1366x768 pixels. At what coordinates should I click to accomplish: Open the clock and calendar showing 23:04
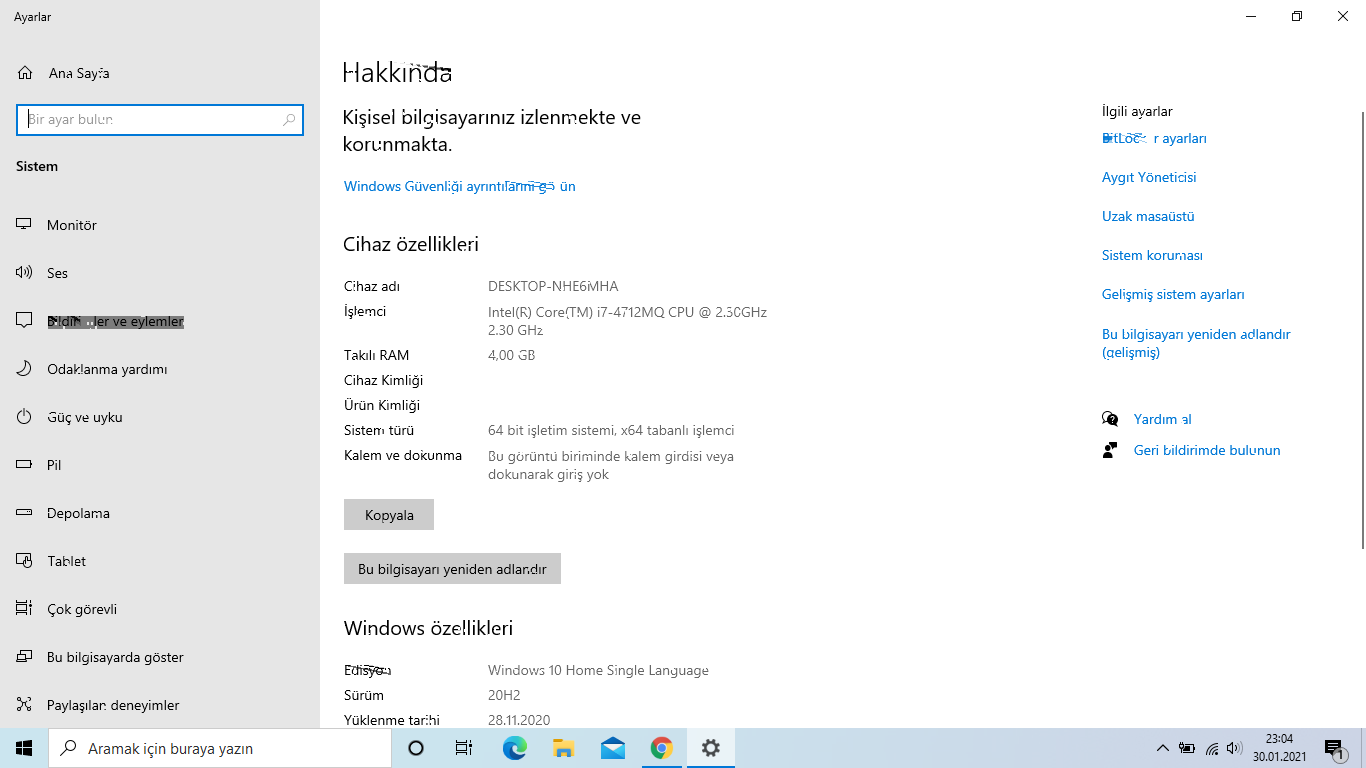coord(1279,748)
